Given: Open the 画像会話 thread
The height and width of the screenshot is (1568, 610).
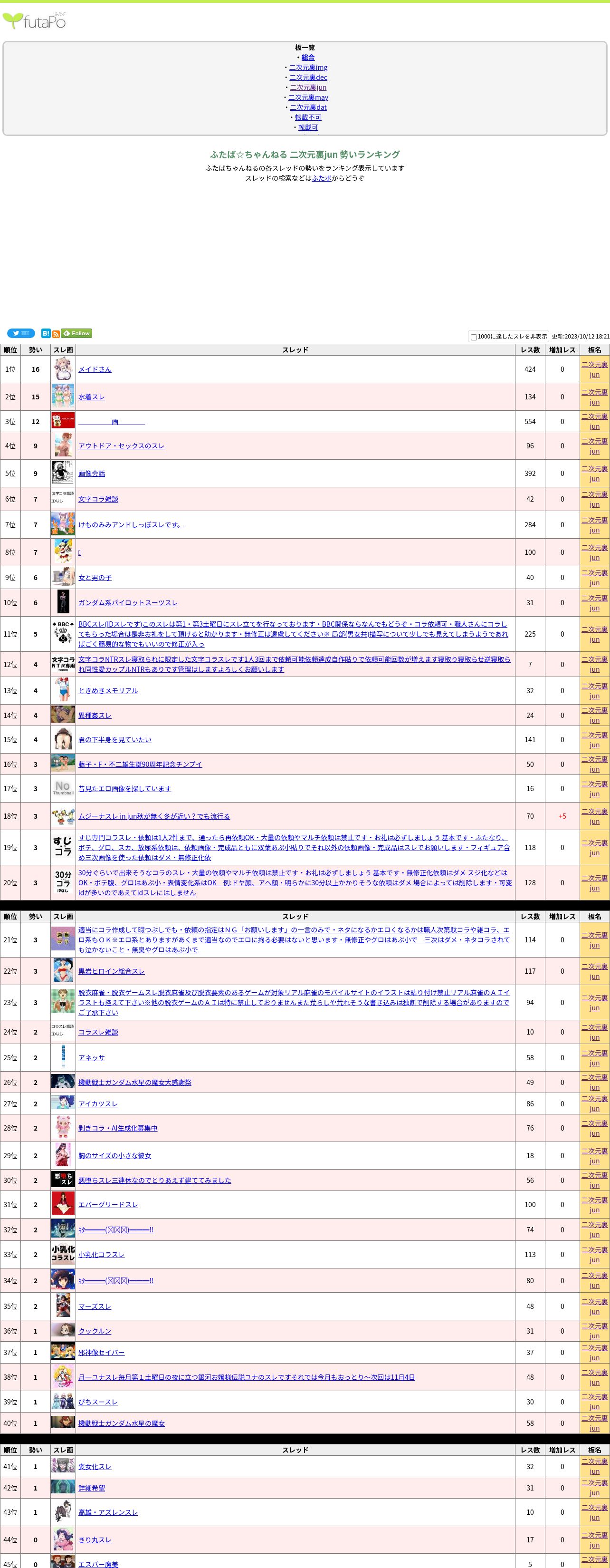Looking at the screenshot, I should (x=92, y=474).
